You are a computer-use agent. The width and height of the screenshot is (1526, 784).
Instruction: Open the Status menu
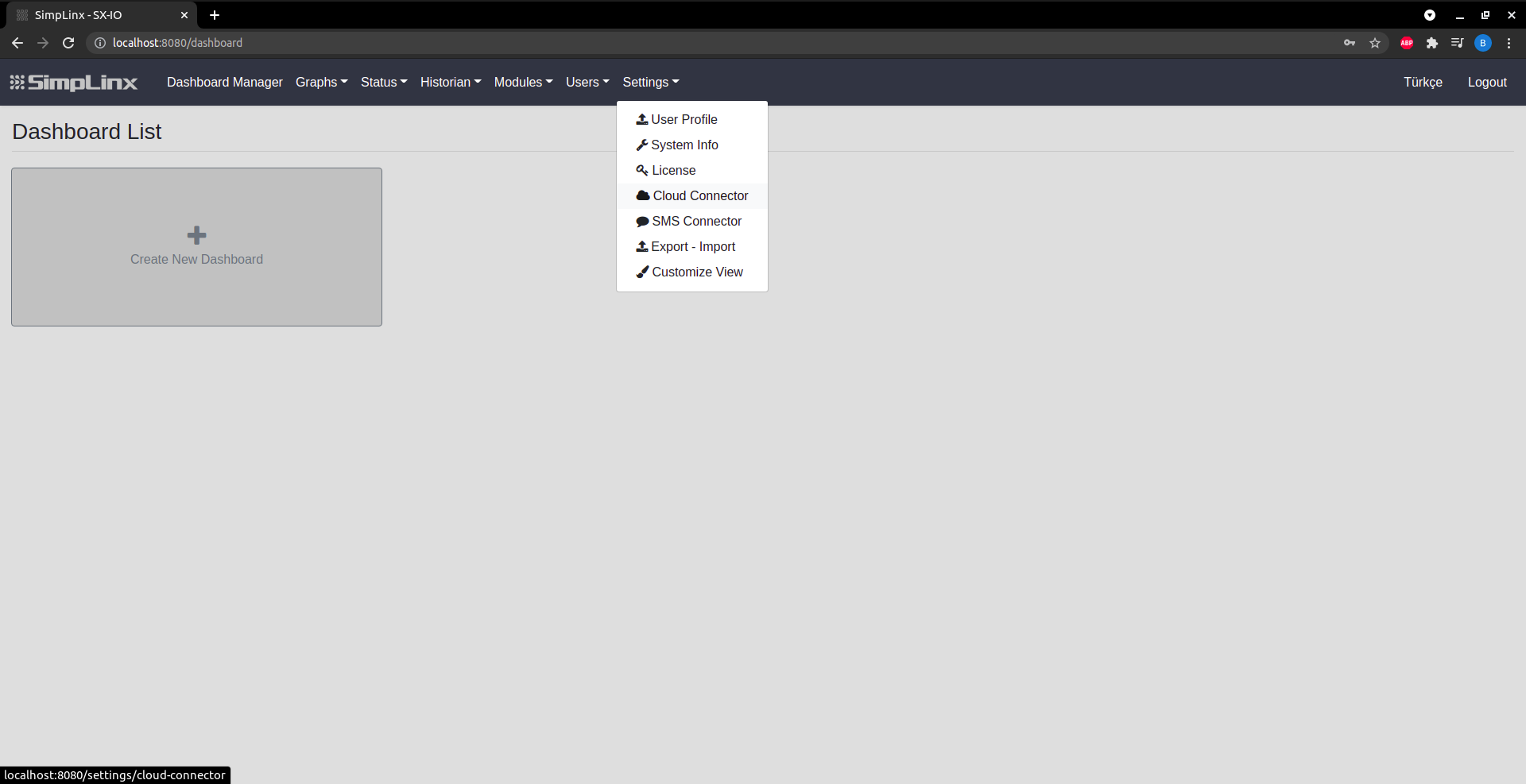pos(383,82)
